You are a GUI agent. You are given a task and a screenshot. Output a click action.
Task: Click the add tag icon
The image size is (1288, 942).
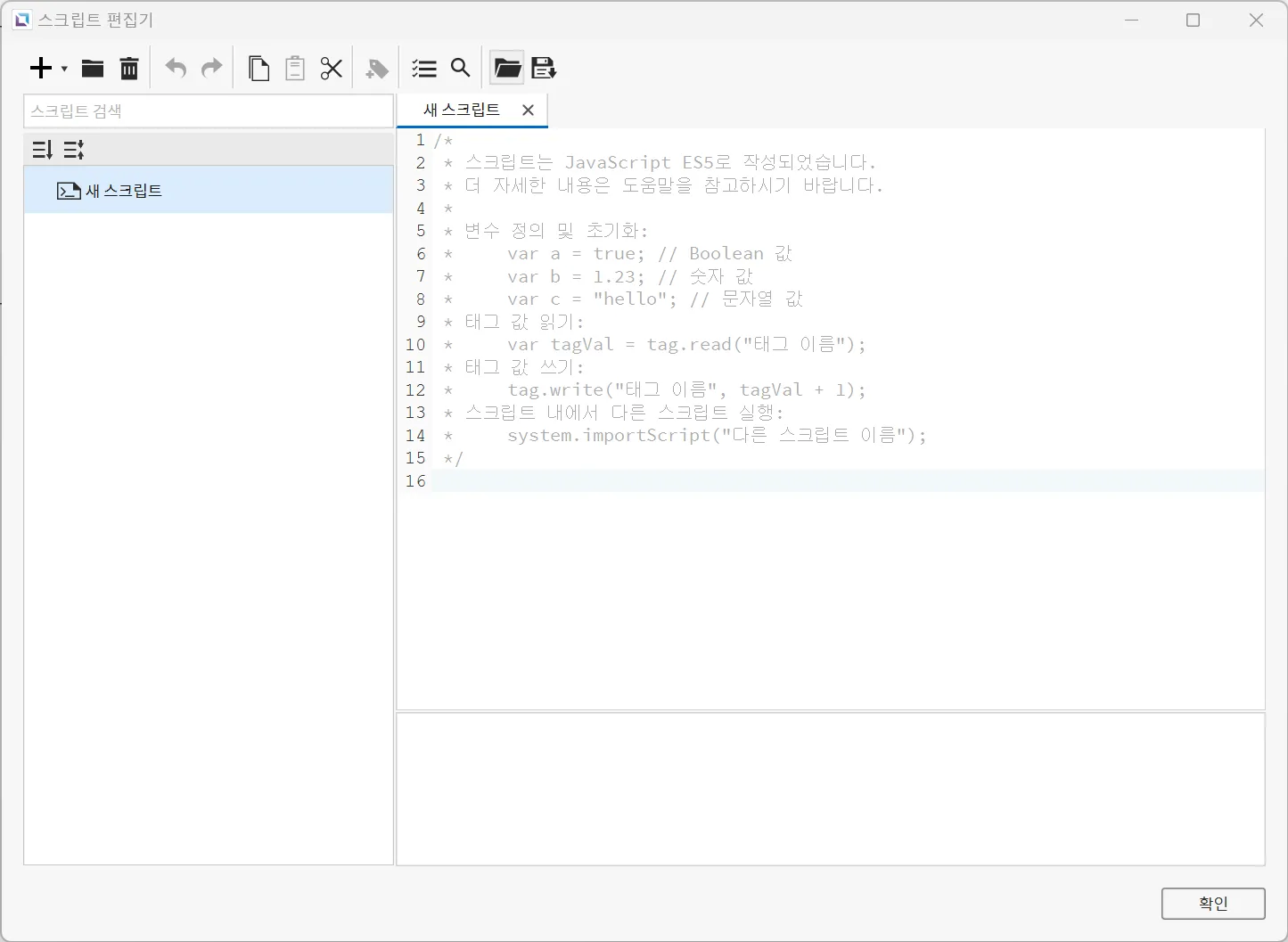377,69
